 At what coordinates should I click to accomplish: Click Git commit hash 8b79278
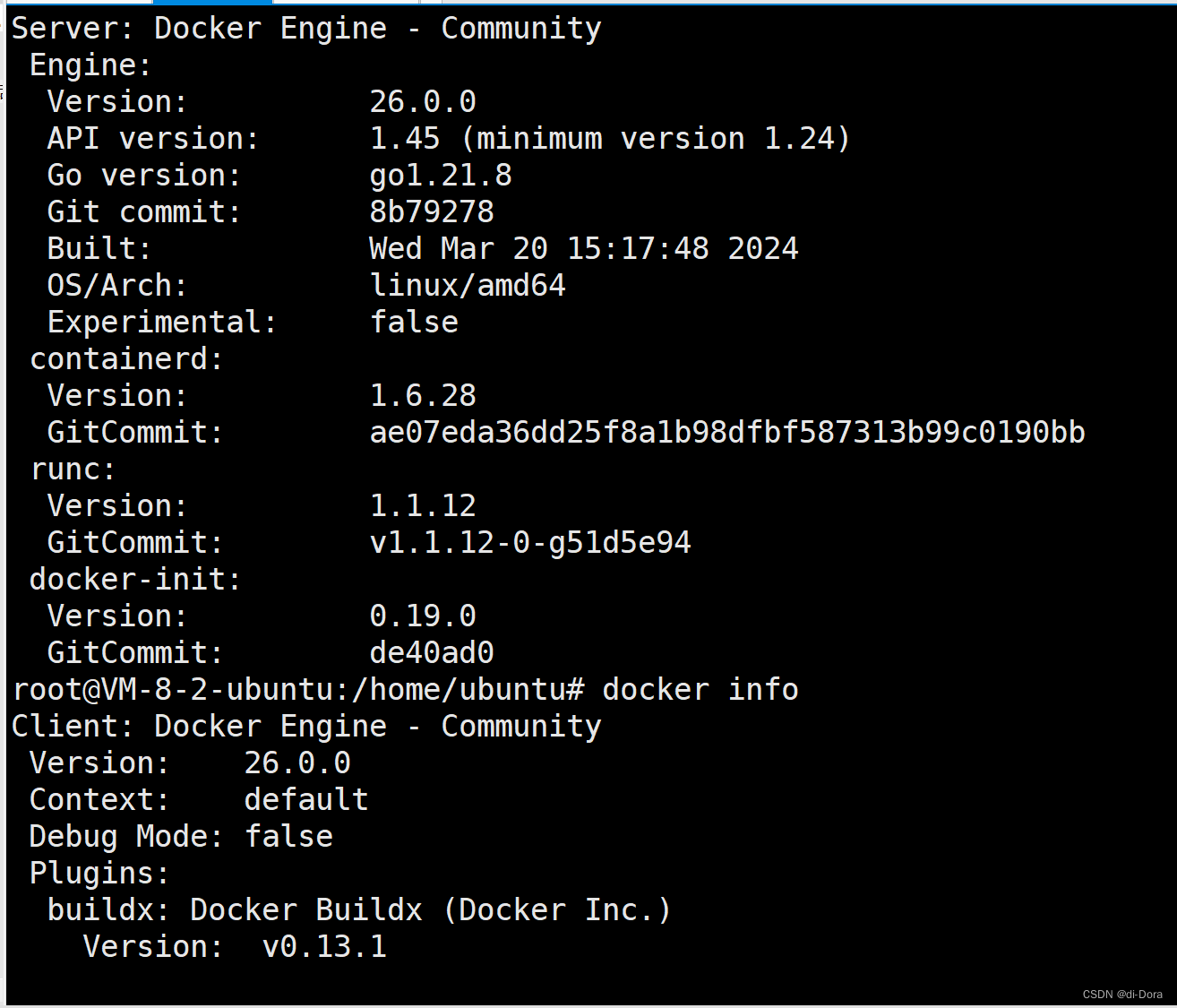(x=432, y=212)
